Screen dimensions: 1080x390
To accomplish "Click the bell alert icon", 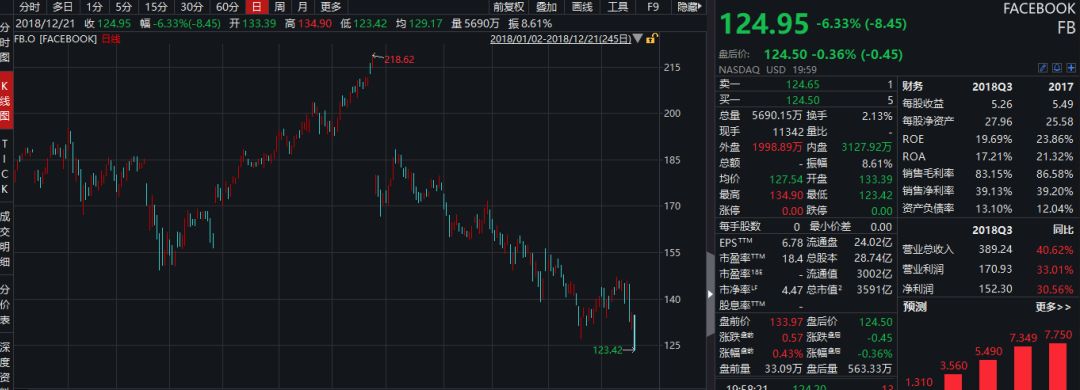I will click(x=1057, y=68).
